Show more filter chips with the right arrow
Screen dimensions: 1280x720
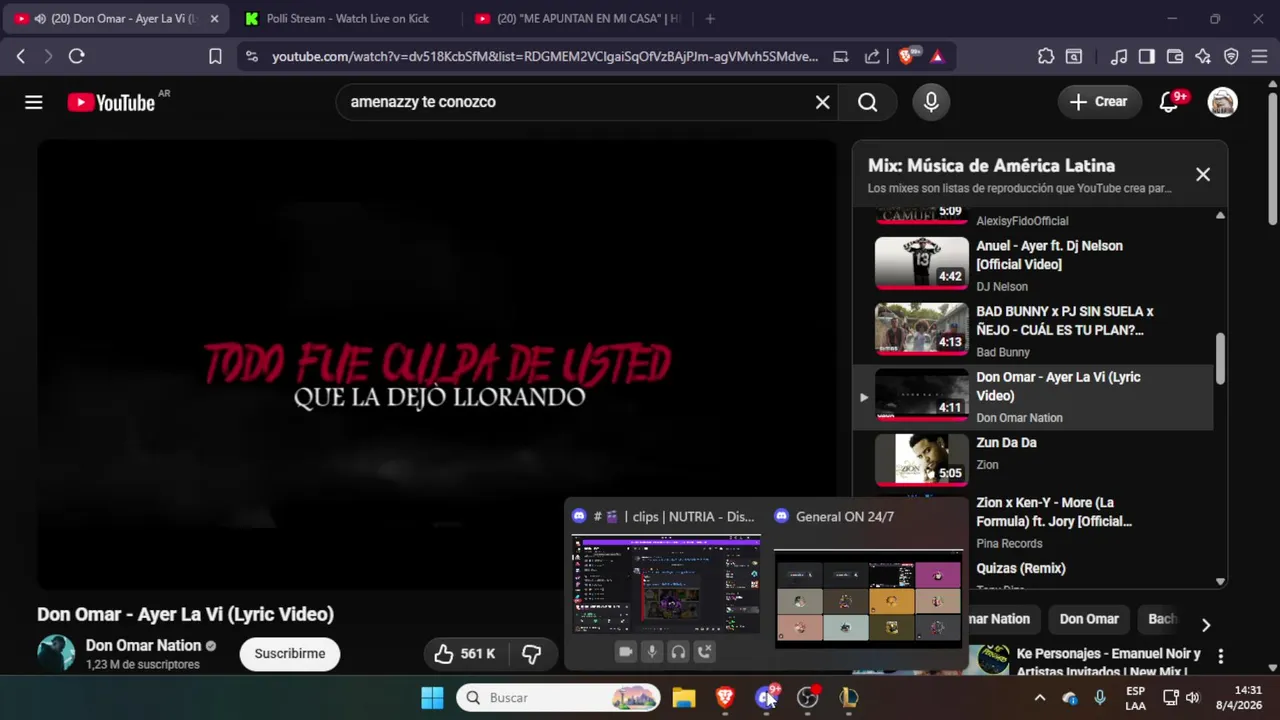point(1206,625)
